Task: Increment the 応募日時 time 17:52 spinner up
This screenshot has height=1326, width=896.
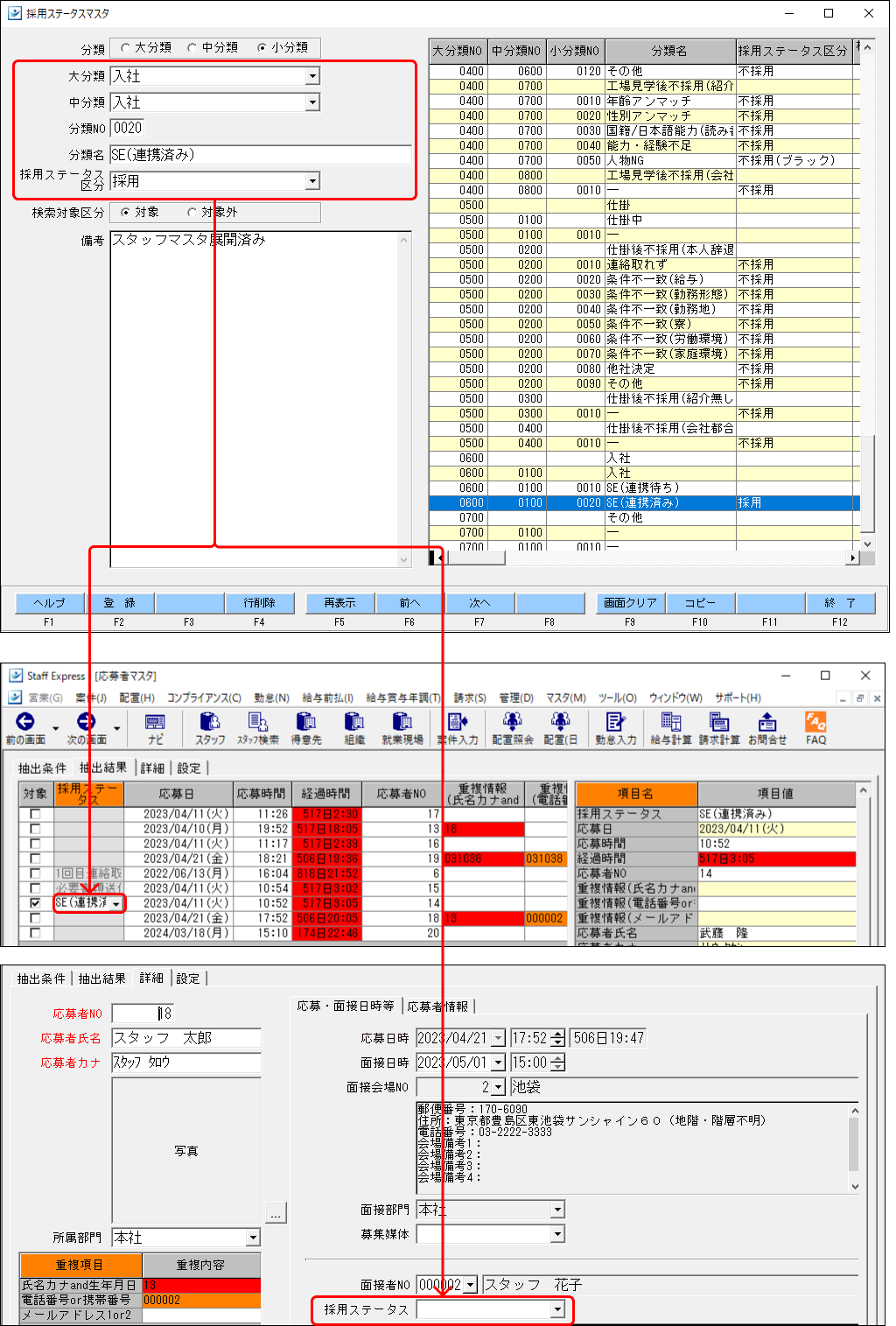Action: coord(558,1034)
